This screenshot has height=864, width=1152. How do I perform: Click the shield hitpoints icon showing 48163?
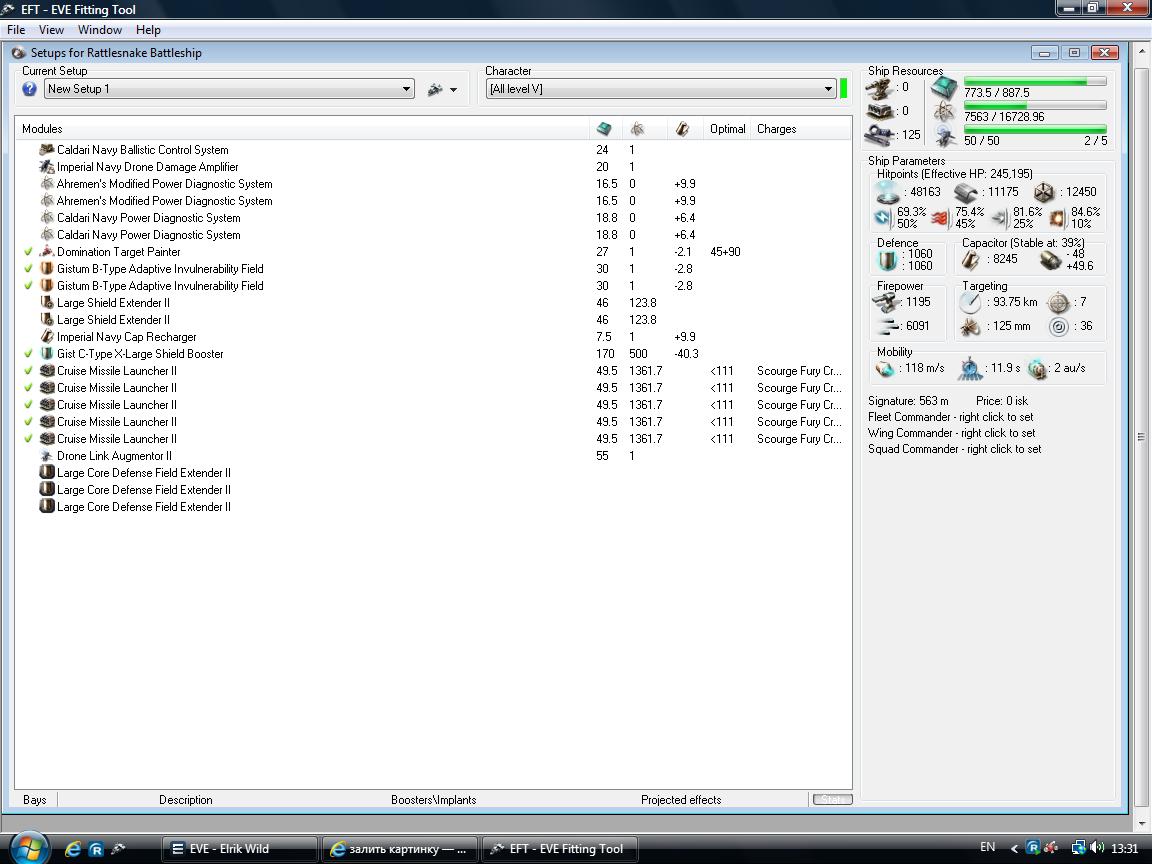pyautogui.click(x=888, y=192)
